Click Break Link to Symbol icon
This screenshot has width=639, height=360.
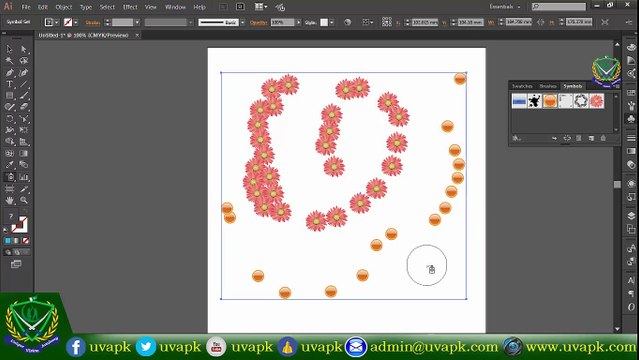tap(567, 138)
